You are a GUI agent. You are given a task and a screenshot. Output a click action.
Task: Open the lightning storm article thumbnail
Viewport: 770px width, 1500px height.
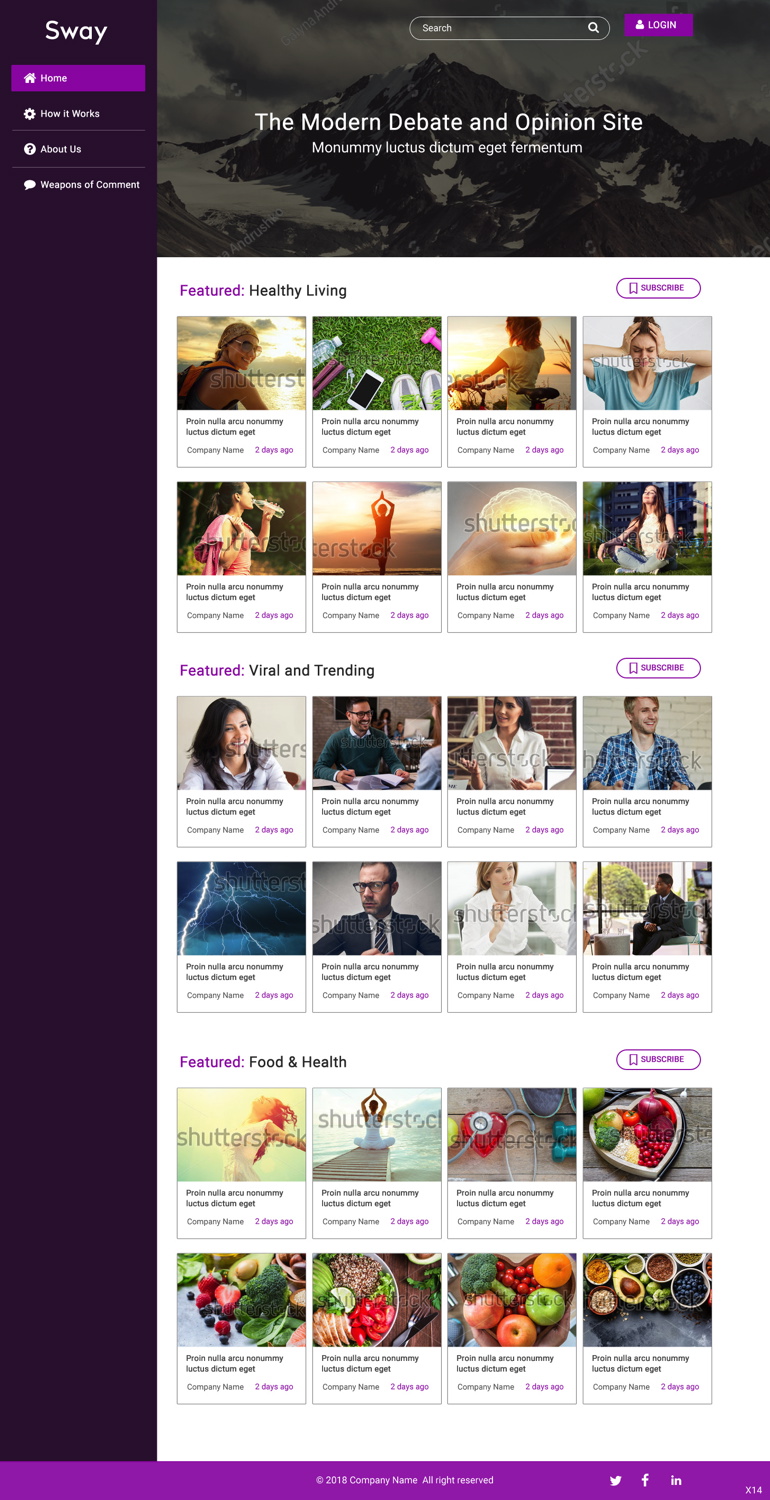pyautogui.click(x=242, y=909)
